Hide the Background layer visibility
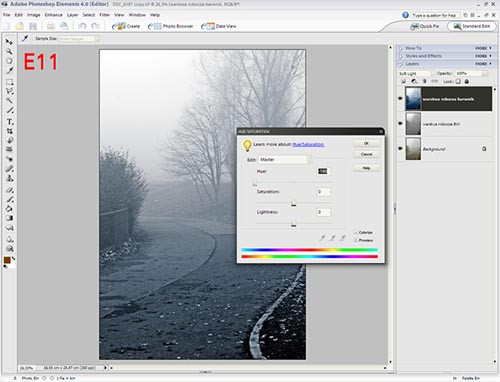Viewport: 500px width, 382px height. [401, 149]
